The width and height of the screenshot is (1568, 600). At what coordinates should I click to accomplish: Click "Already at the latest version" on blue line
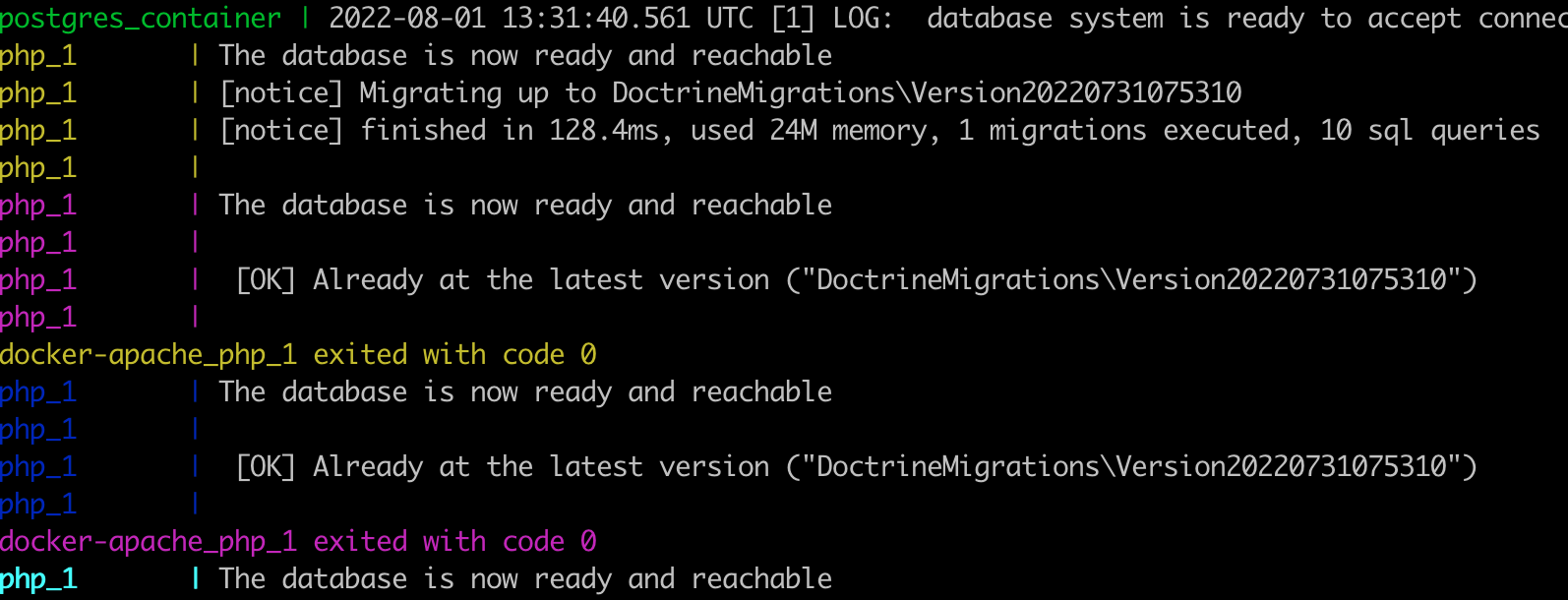[x=541, y=467]
